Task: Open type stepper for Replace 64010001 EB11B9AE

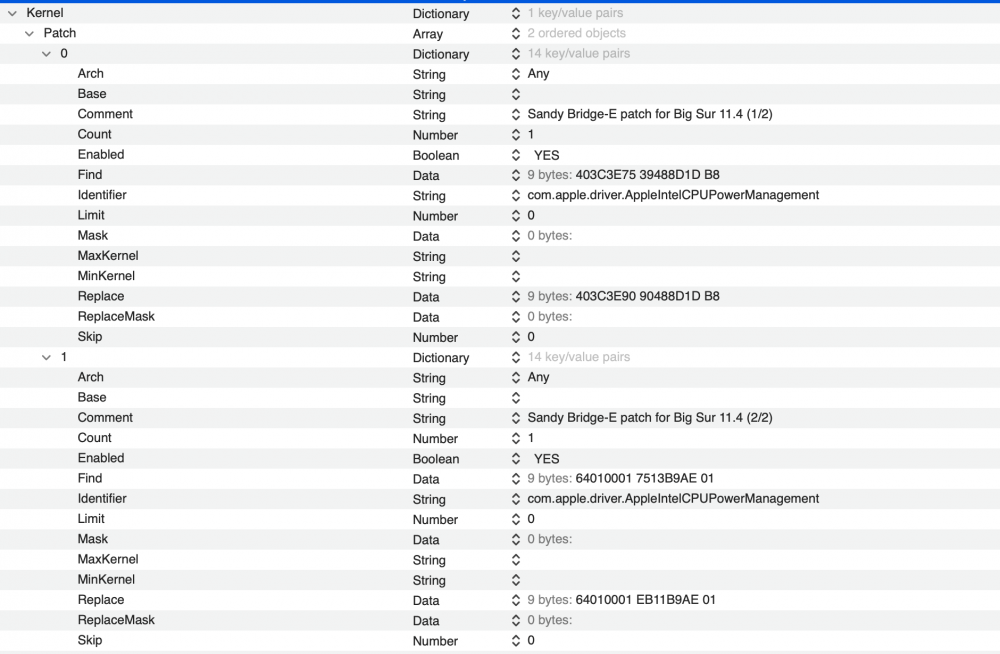Action: point(516,600)
